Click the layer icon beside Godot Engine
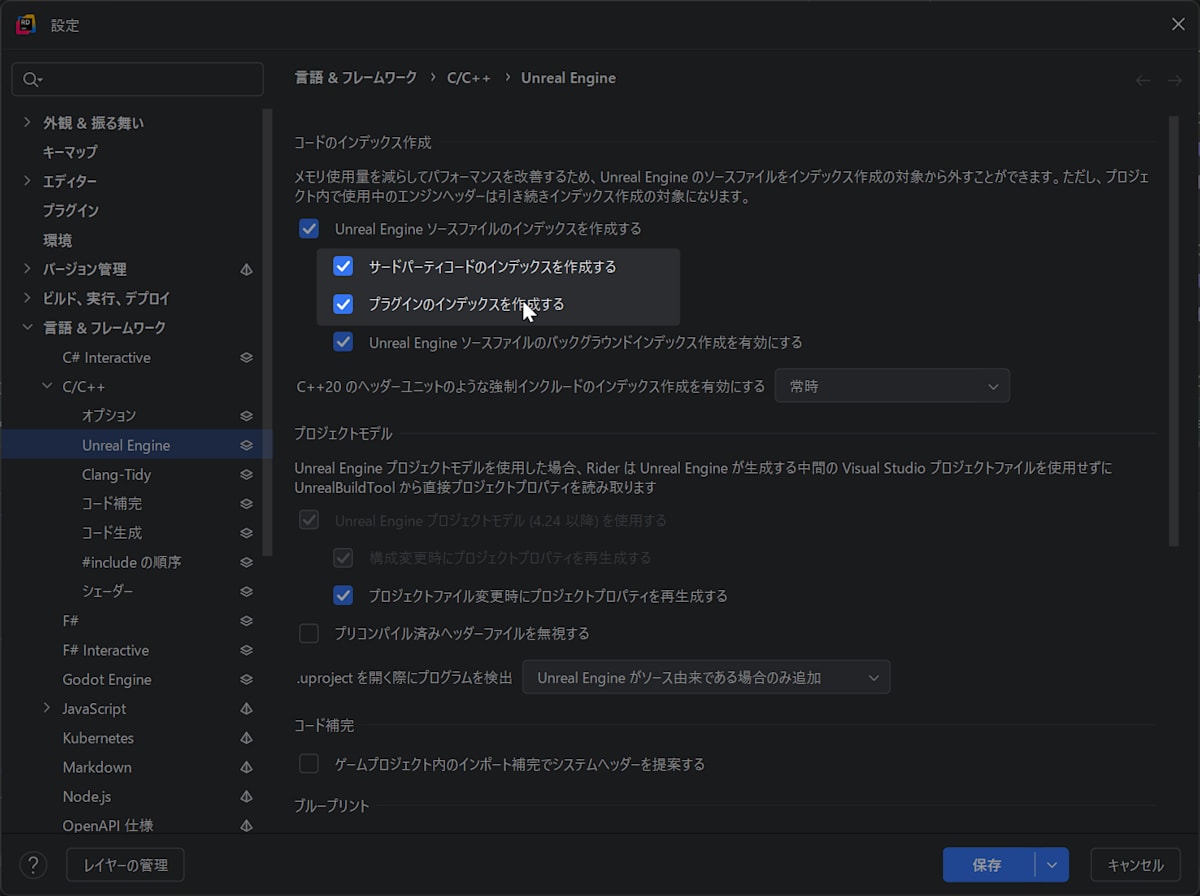 pyautogui.click(x=246, y=680)
